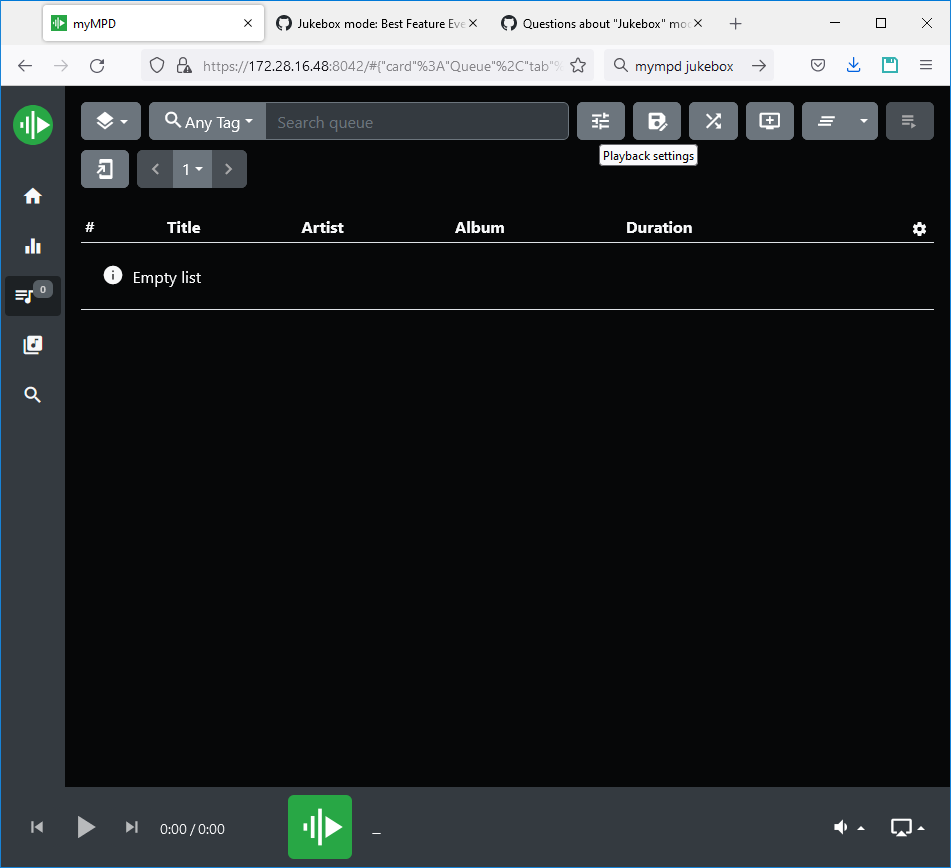Close the myMPD browser tab
Screen dimensions: 951x868
(247, 23)
